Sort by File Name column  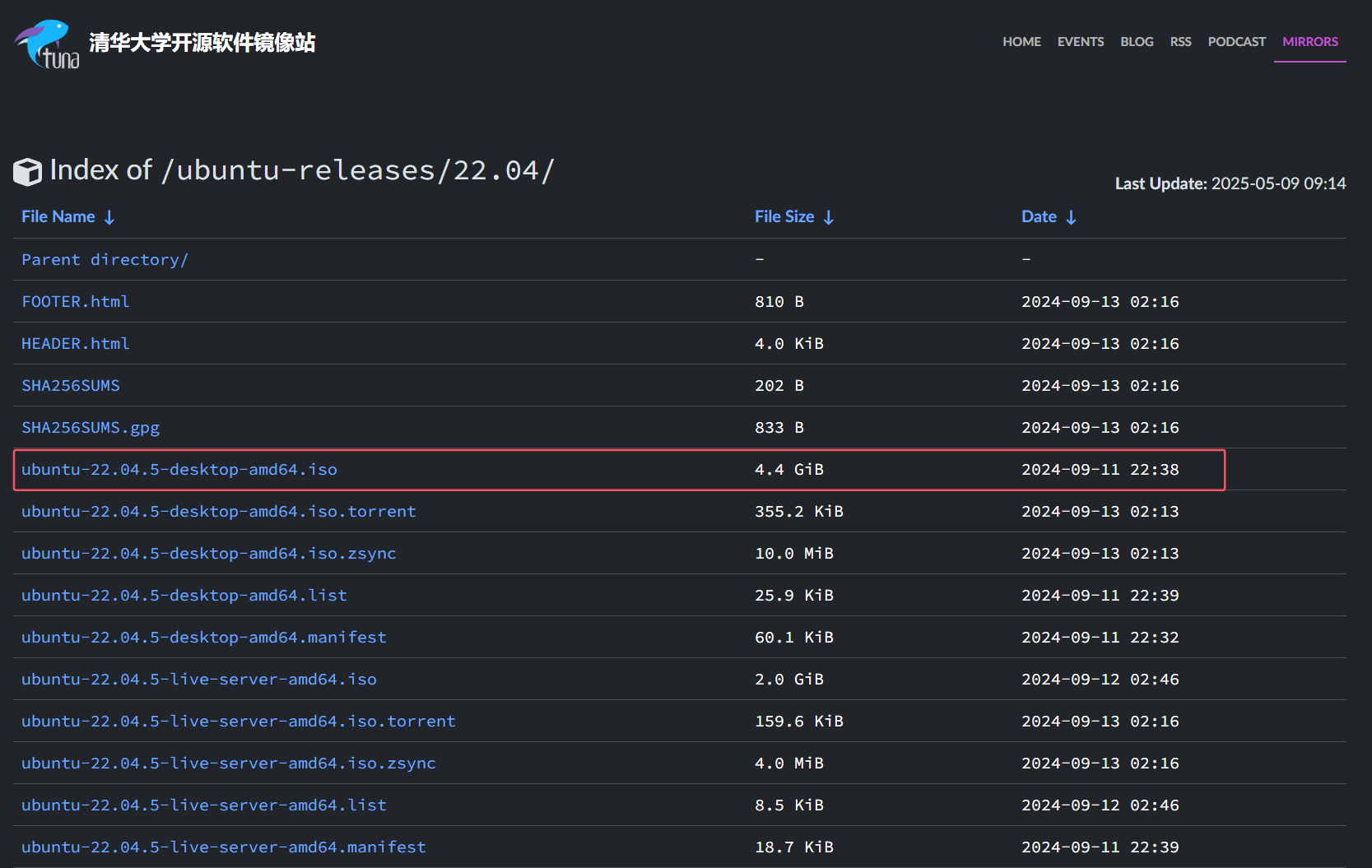[x=68, y=217]
